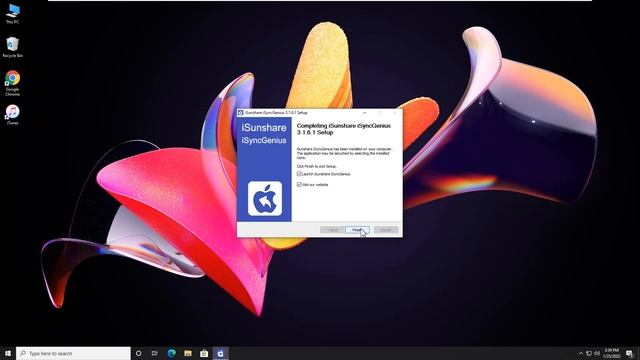Click the 'iSyncGenius' text in the blue panel
Image resolution: width=640 pixels, height=360 pixels.
(x=264, y=140)
